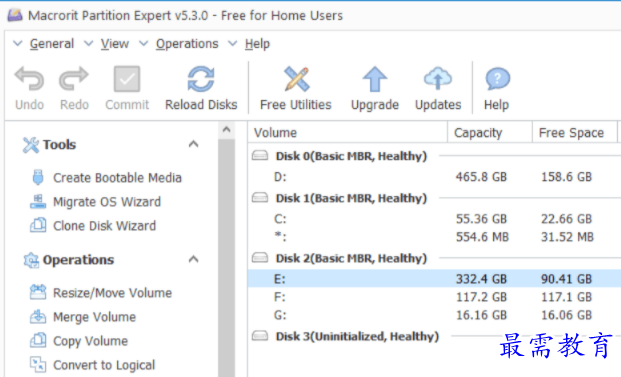Image resolution: width=621 pixels, height=377 pixels.
Task: Sort by the Capacity column header
Action: pyautogui.click(x=490, y=133)
